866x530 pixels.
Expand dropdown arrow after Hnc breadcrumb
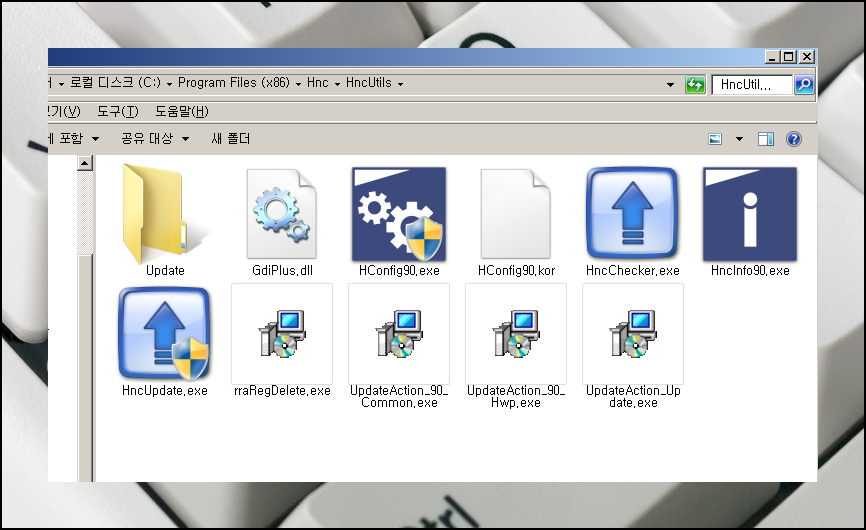337,84
